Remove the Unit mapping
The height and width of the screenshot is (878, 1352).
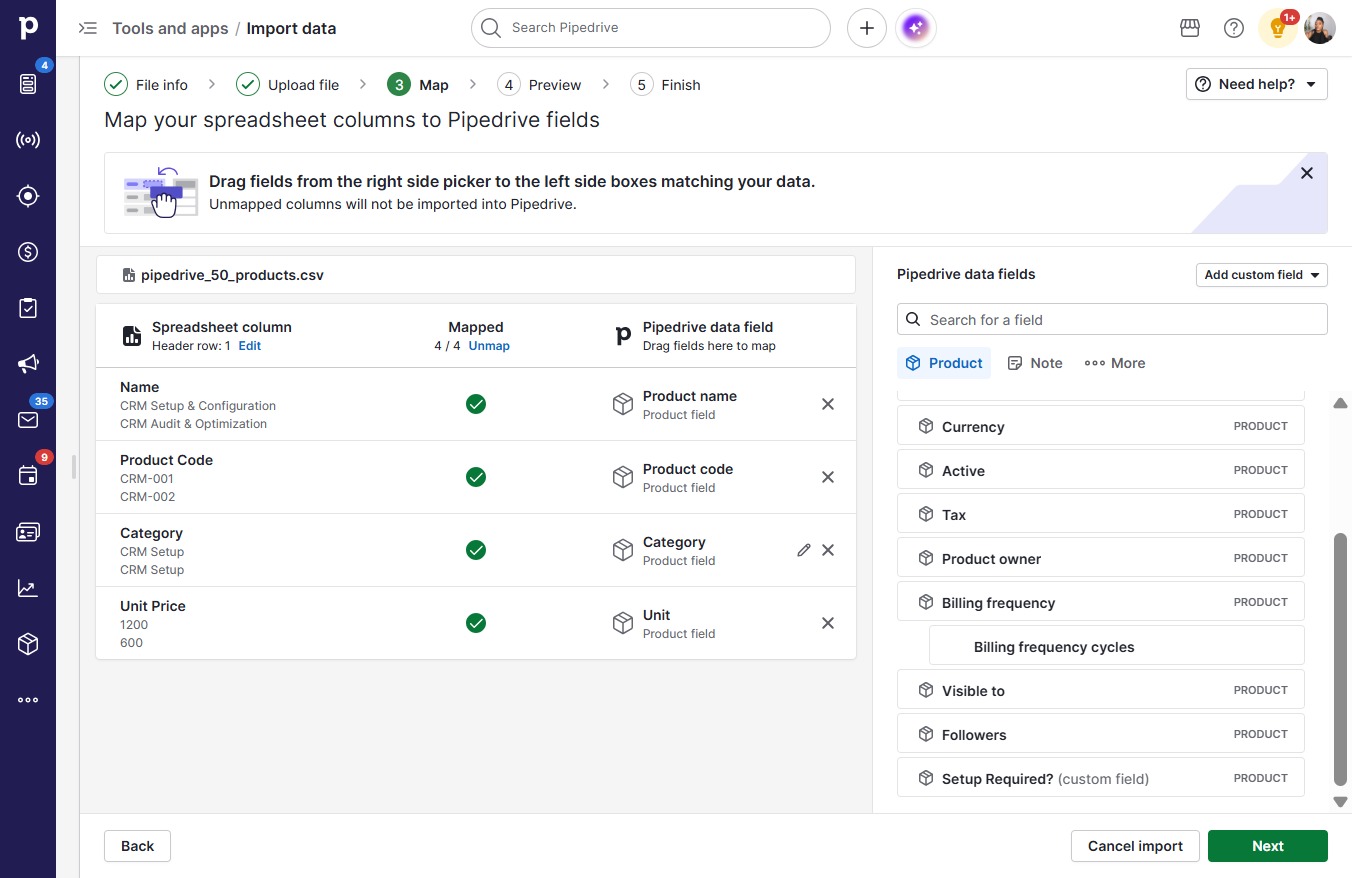828,623
